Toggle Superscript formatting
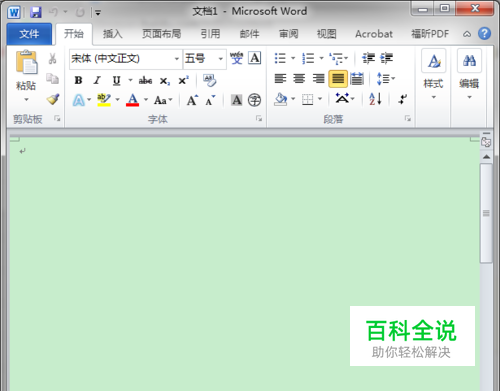This screenshot has width=500, height=391. [183, 80]
